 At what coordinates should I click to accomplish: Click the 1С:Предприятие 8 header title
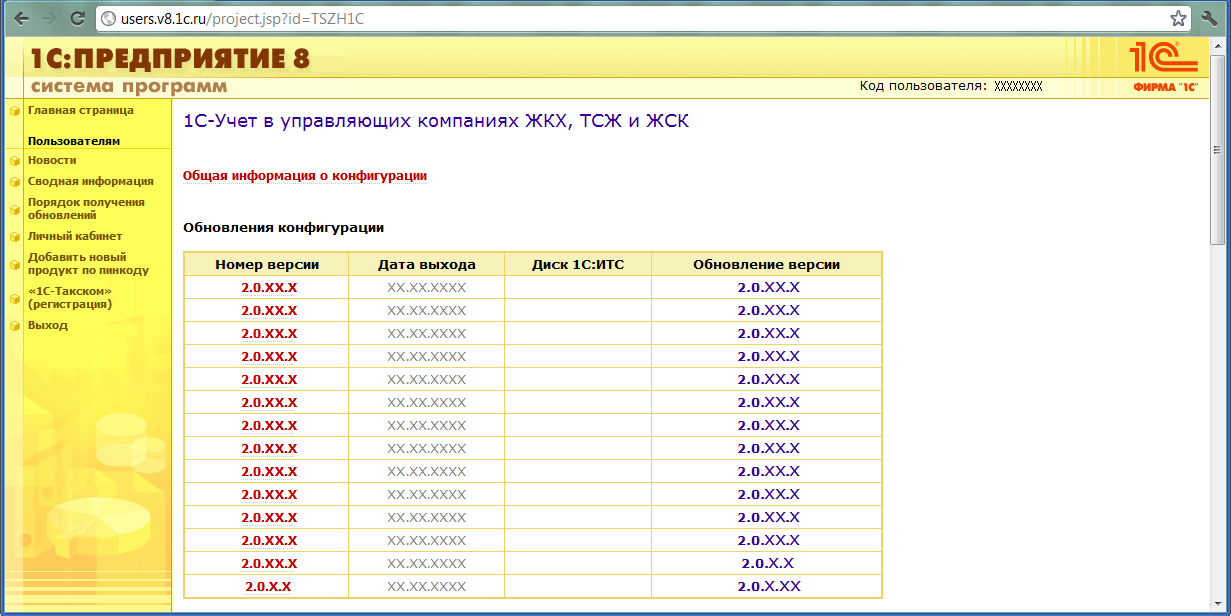click(x=170, y=59)
